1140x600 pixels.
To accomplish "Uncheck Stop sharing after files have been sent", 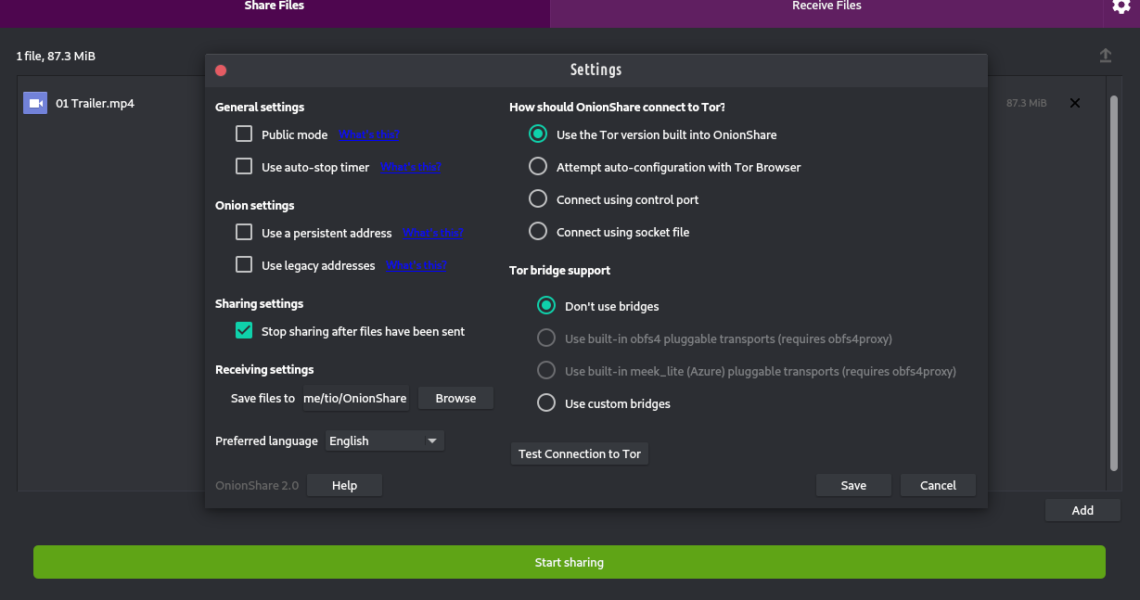I will point(244,331).
